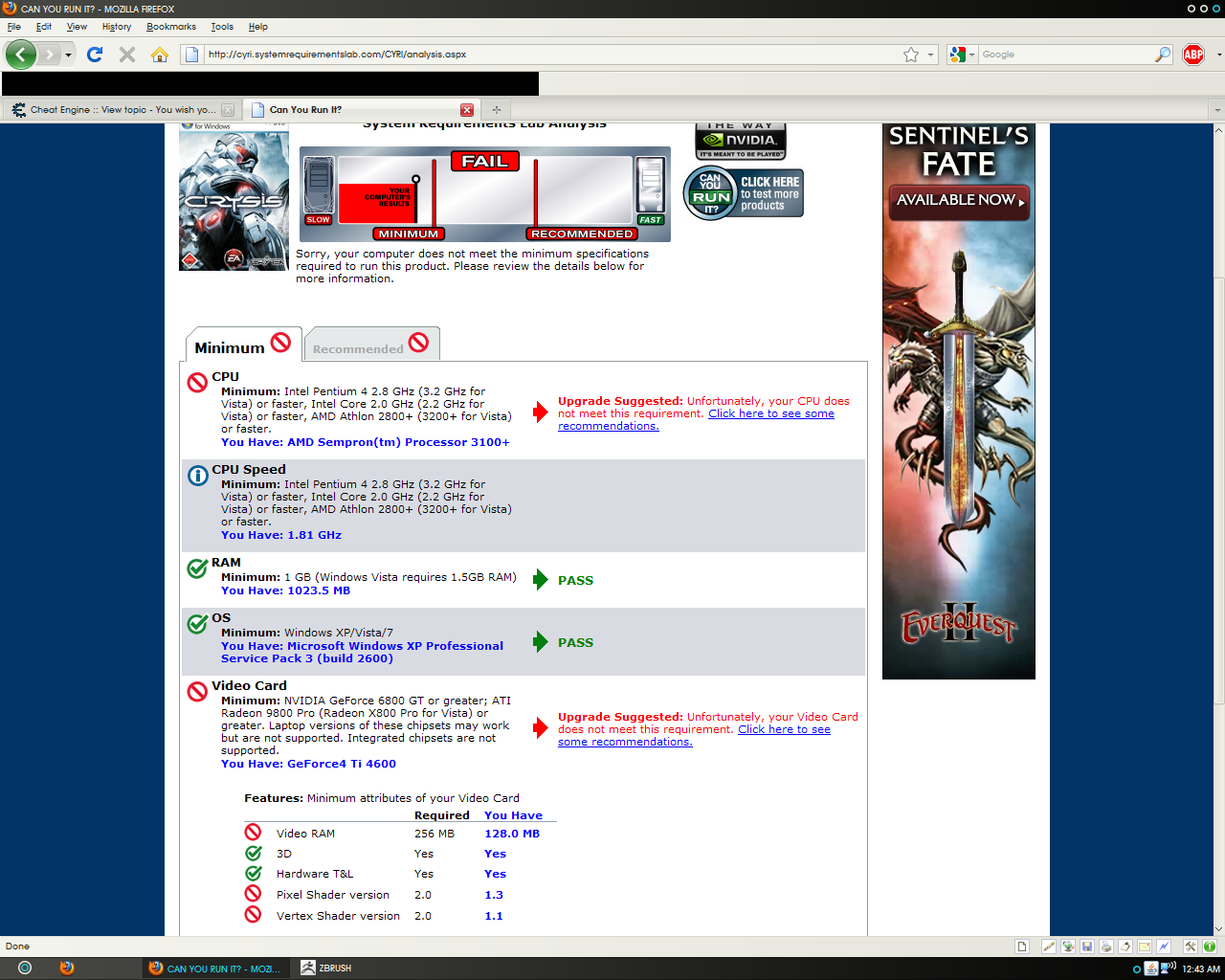Bookmark this page with the star icon
This screenshot has height=980, width=1225.
click(911, 55)
